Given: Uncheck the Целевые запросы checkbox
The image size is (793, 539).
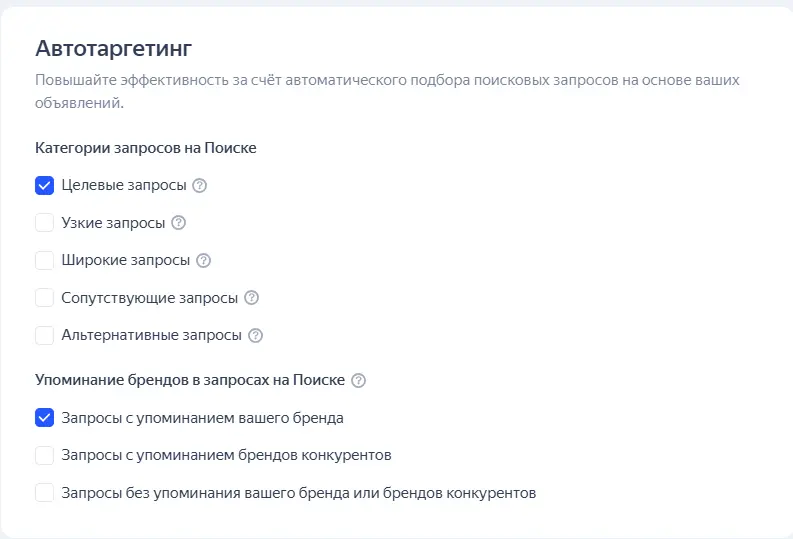Looking at the screenshot, I should [45, 186].
